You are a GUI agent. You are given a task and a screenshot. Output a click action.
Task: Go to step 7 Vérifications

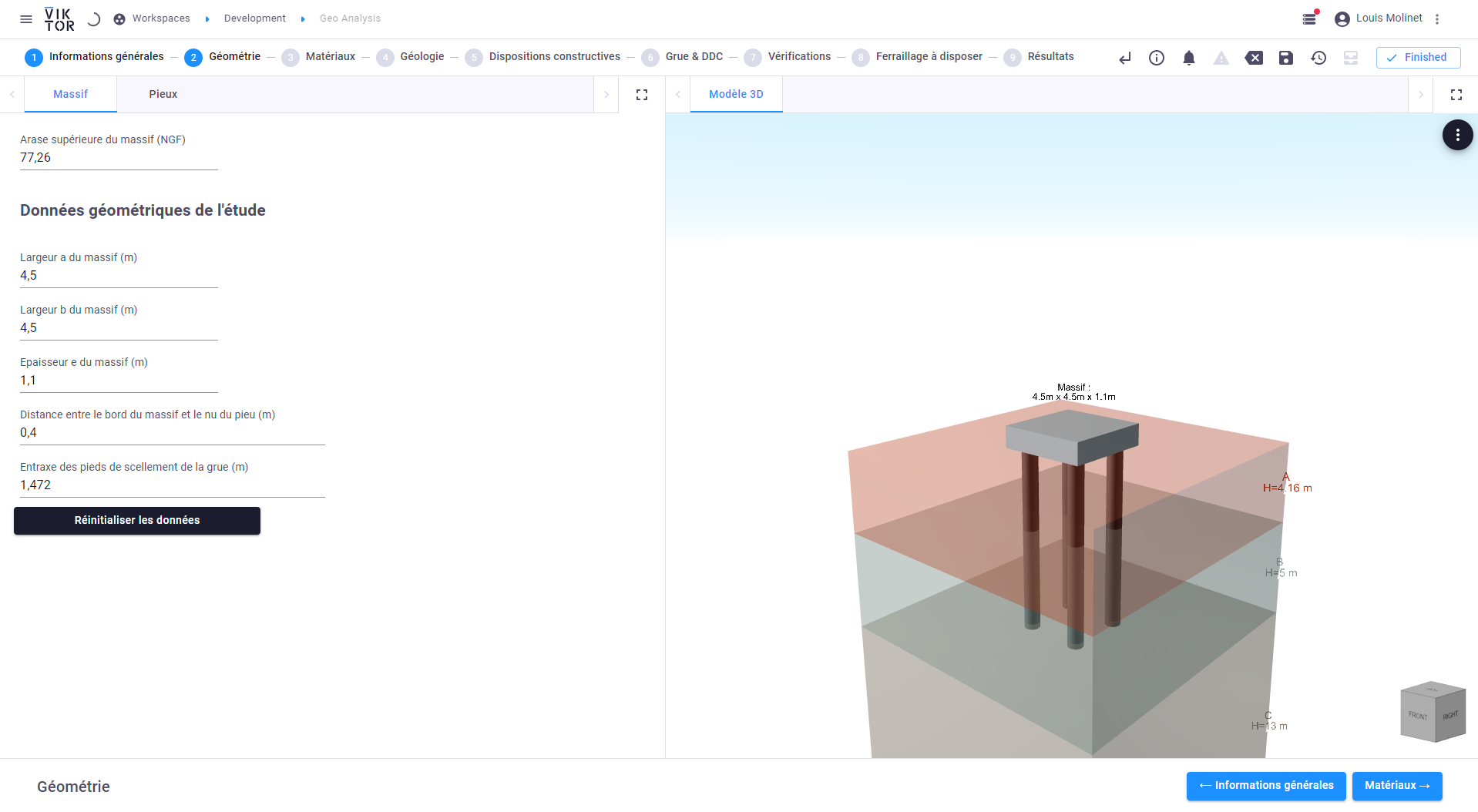tap(787, 57)
